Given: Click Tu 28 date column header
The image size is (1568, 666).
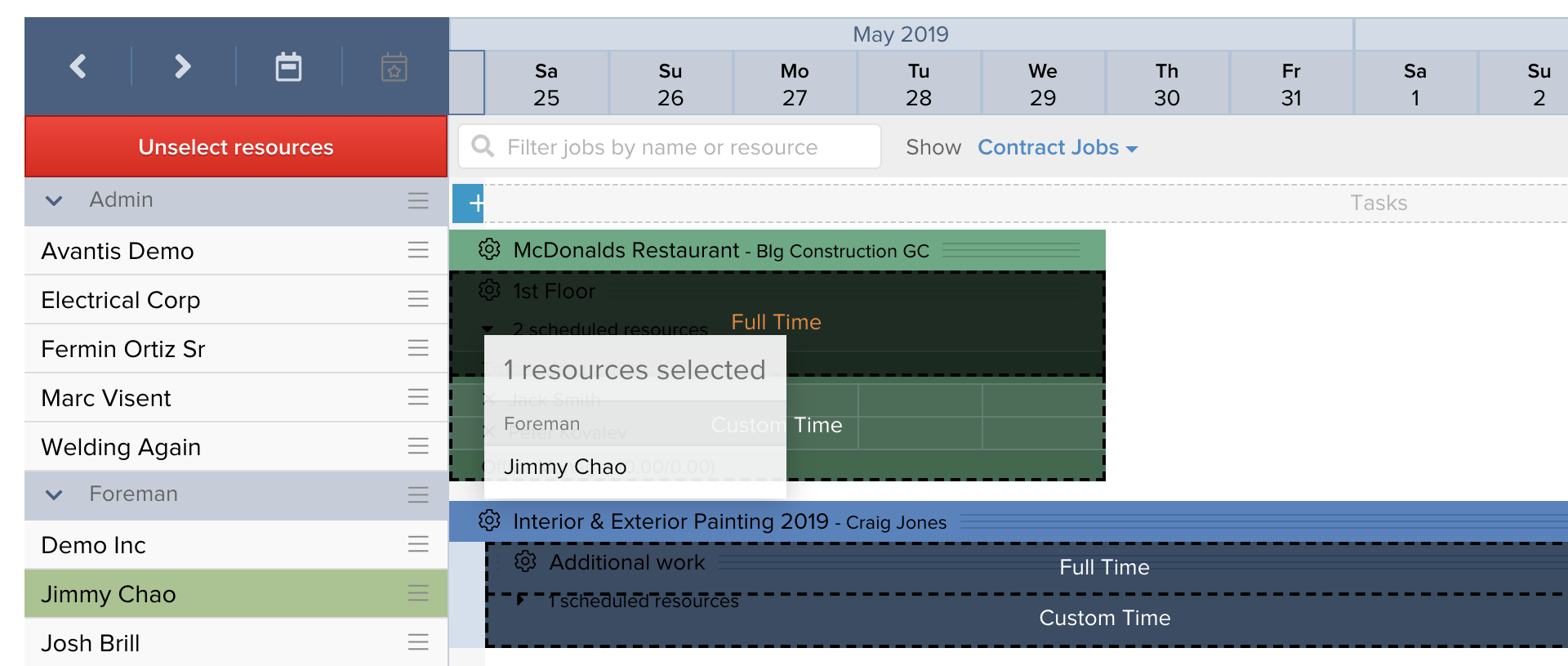Looking at the screenshot, I should click(x=919, y=84).
